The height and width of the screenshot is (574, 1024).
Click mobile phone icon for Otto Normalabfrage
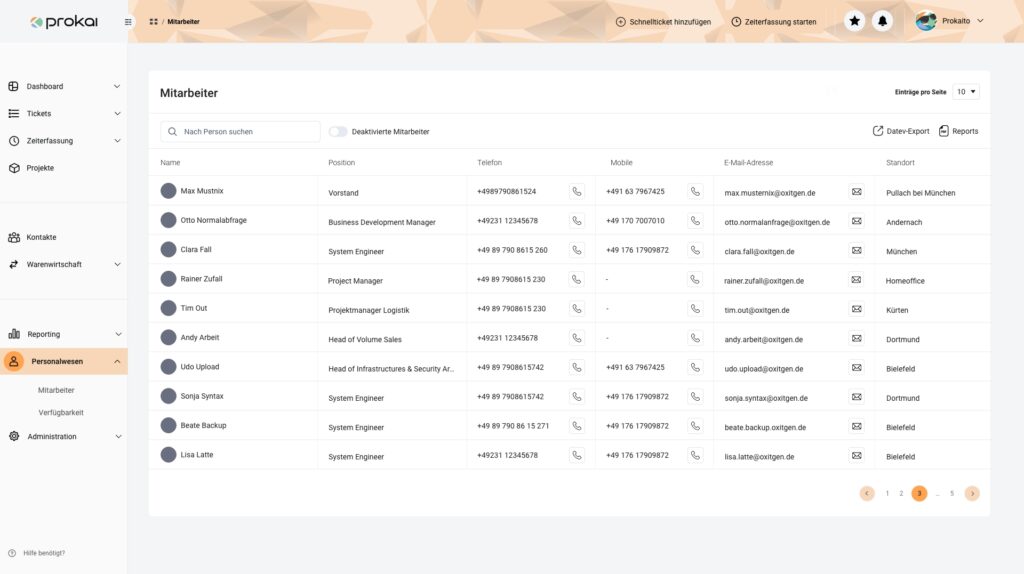pyautogui.click(x=695, y=221)
